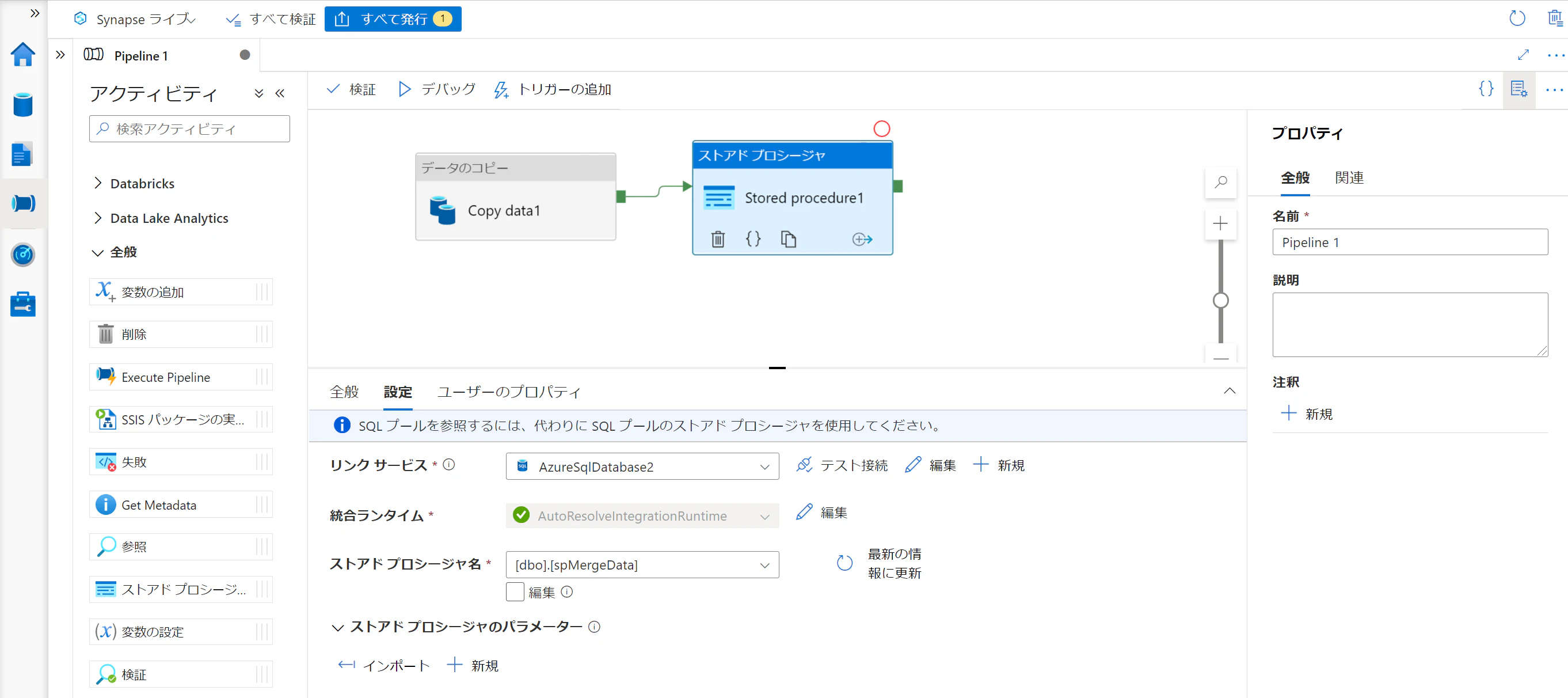Click the expand-to-fullscreen arrow icon
The image size is (1568, 698).
tap(1524, 55)
